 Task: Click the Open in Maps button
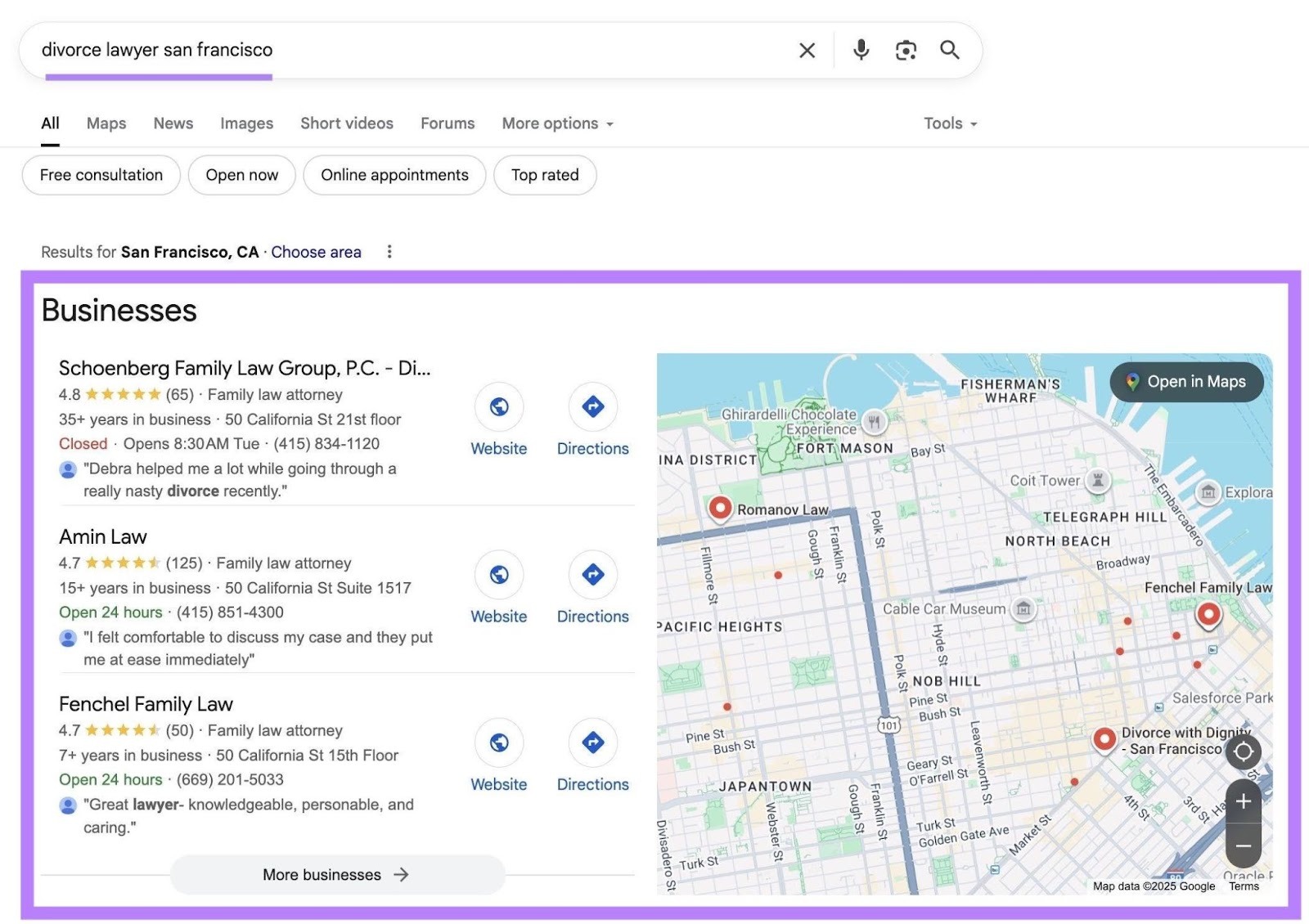point(1186,382)
